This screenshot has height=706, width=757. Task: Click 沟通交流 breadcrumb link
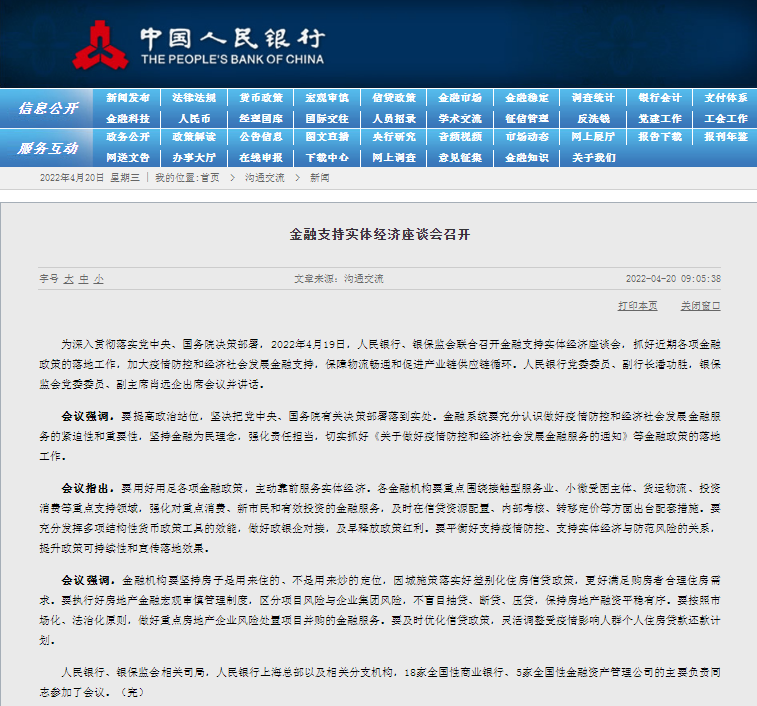[265, 178]
